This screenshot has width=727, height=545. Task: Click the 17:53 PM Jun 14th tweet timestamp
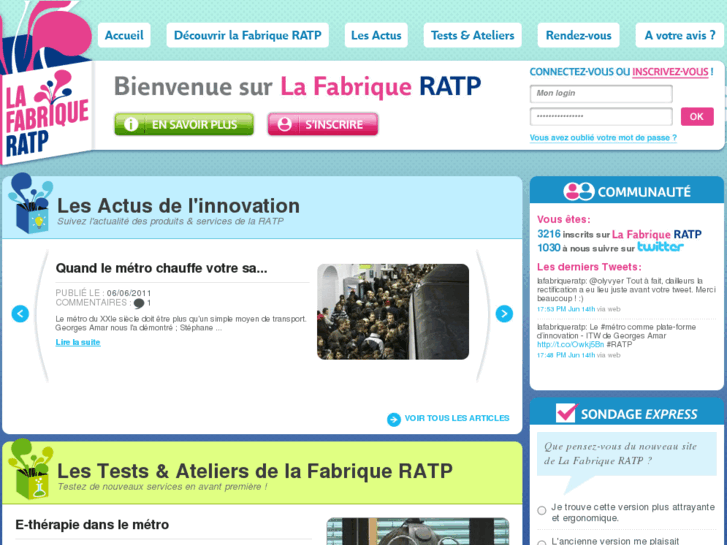566,309
